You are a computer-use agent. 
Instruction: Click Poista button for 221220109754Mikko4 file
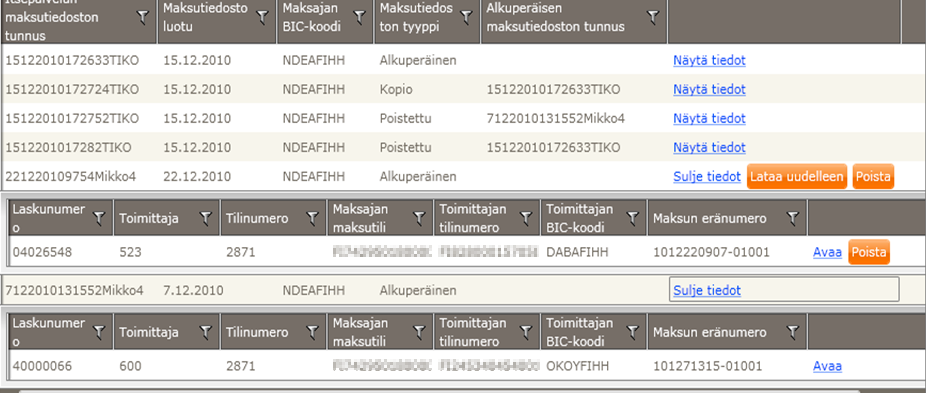873,177
